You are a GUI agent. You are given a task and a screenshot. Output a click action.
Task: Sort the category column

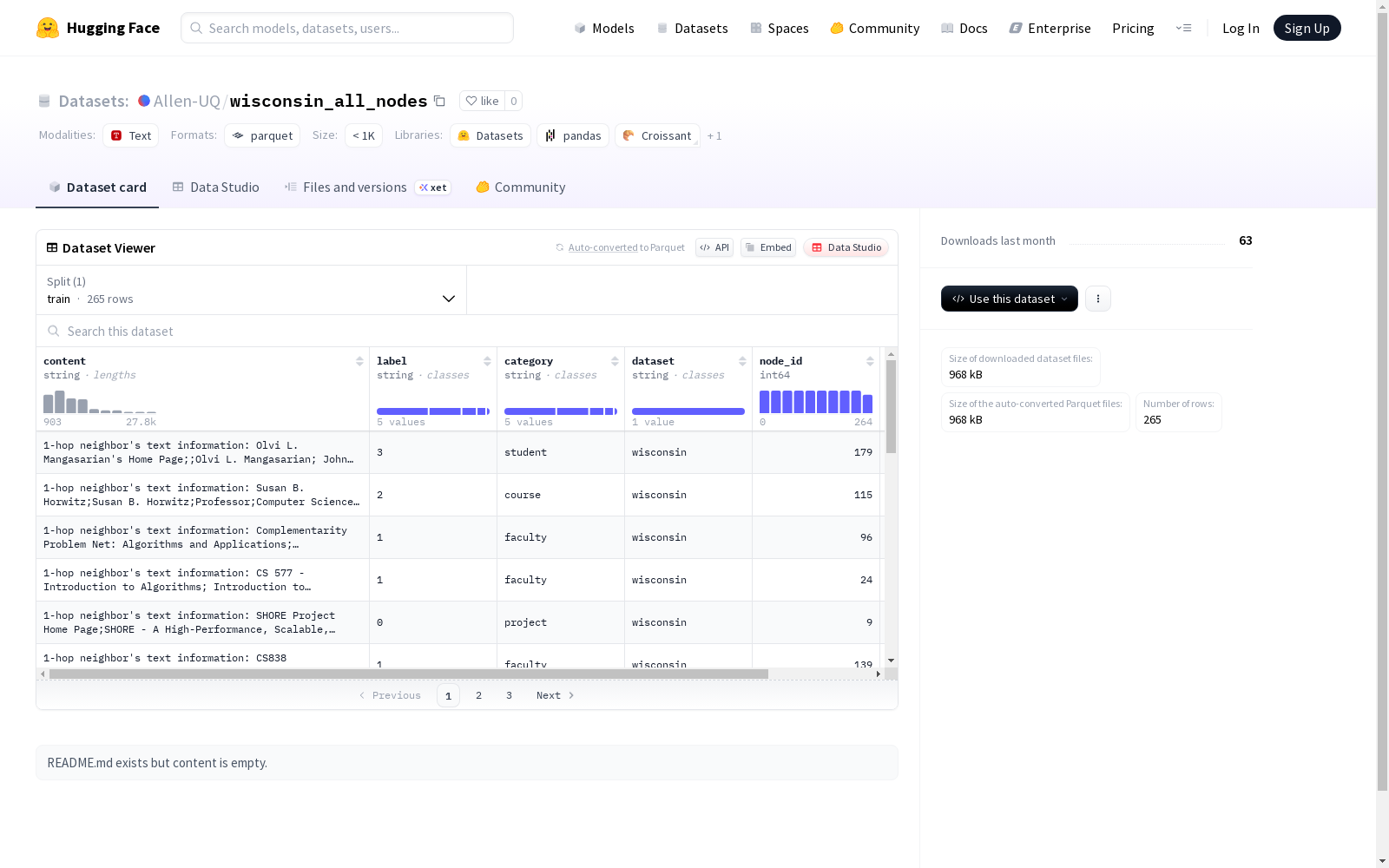click(x=615, y=361)
